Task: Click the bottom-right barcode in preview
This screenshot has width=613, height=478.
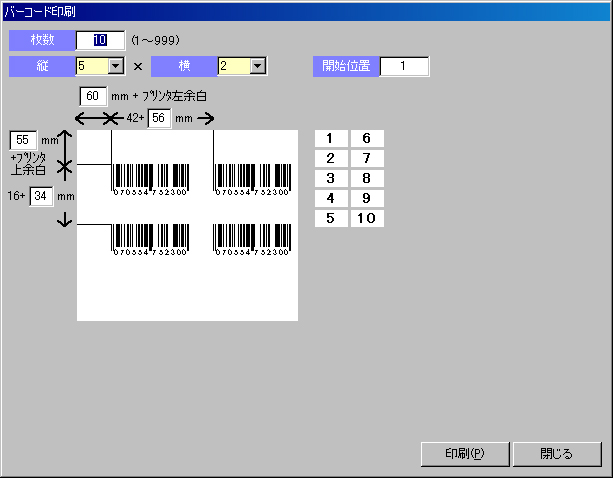Action: (x=252, y=240)
